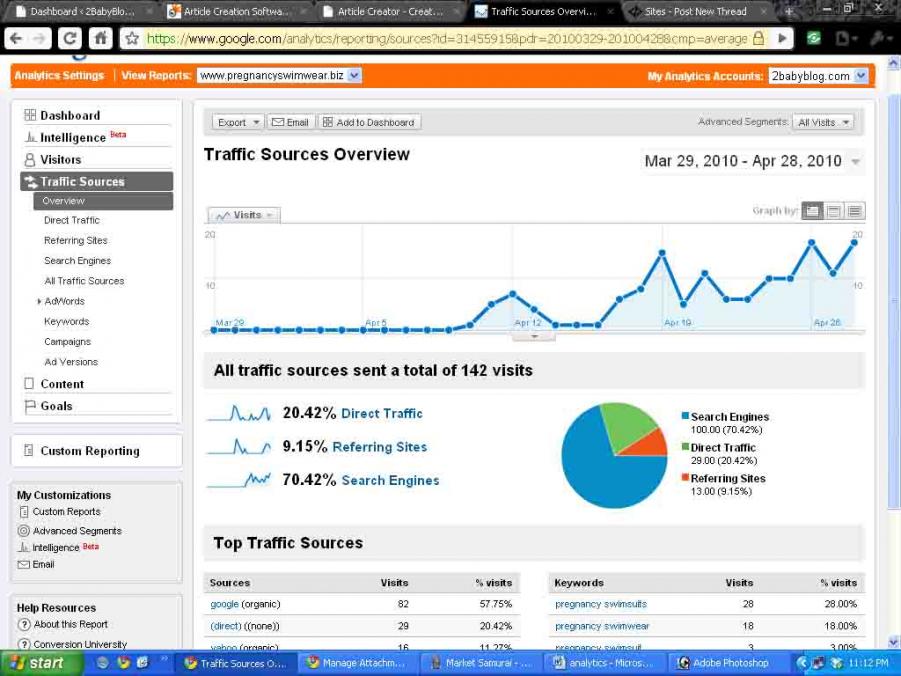Click the Custom Reporting document icon
901x676 pixels.
point(29,451)
